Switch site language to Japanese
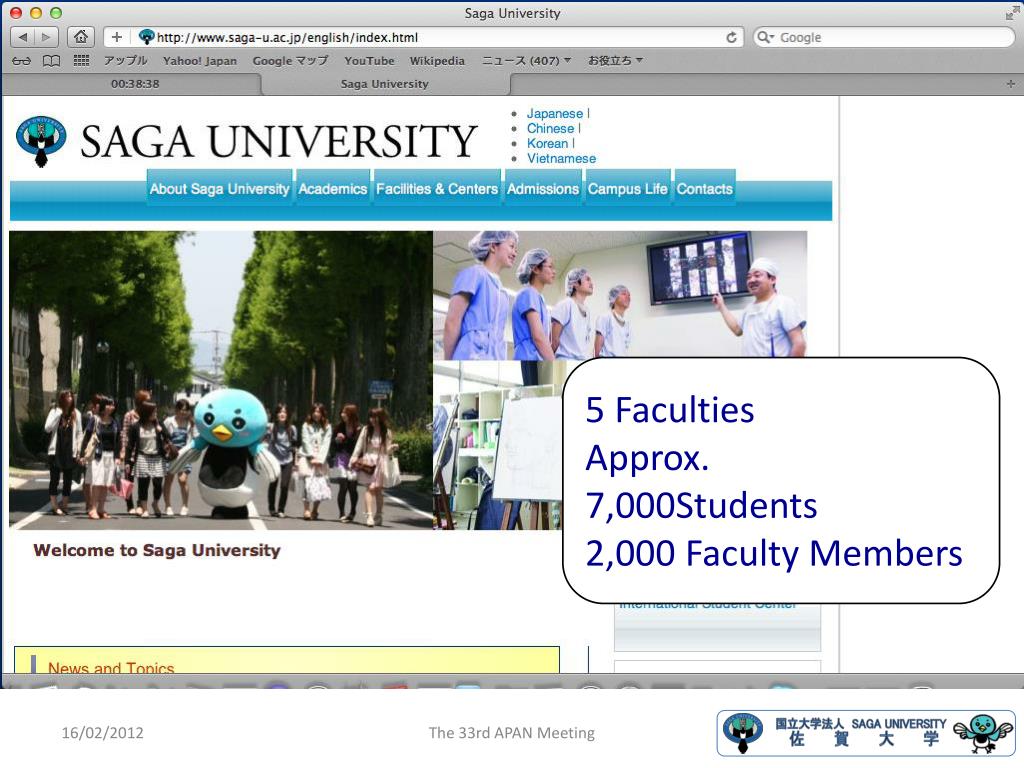Screen dimensions: 1024x768 555,114
